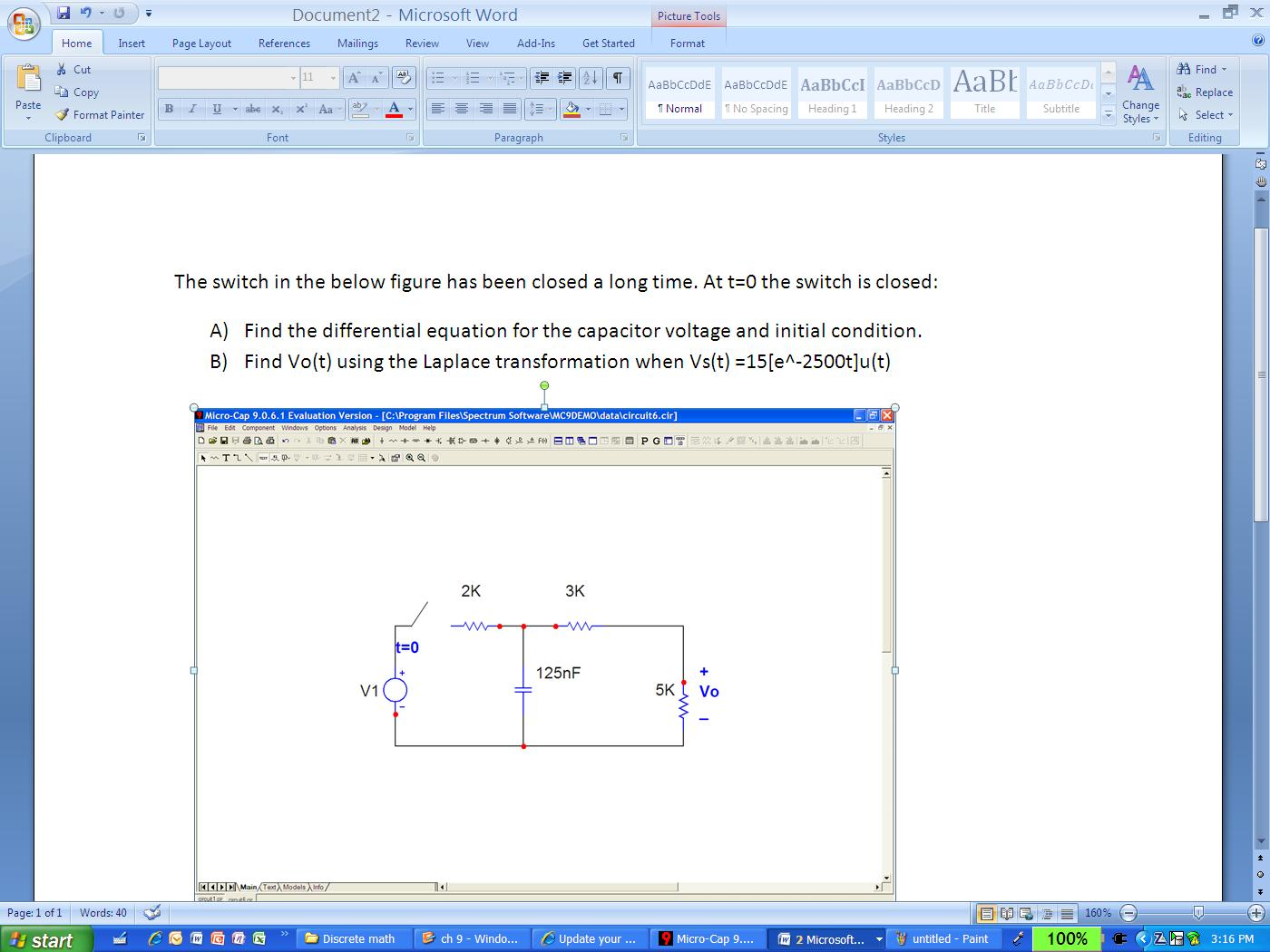Image resolution: width=1270 pixels, height=952 pixels.
Task: Click the Grow Font icon
Action: (x=354, y=79)
